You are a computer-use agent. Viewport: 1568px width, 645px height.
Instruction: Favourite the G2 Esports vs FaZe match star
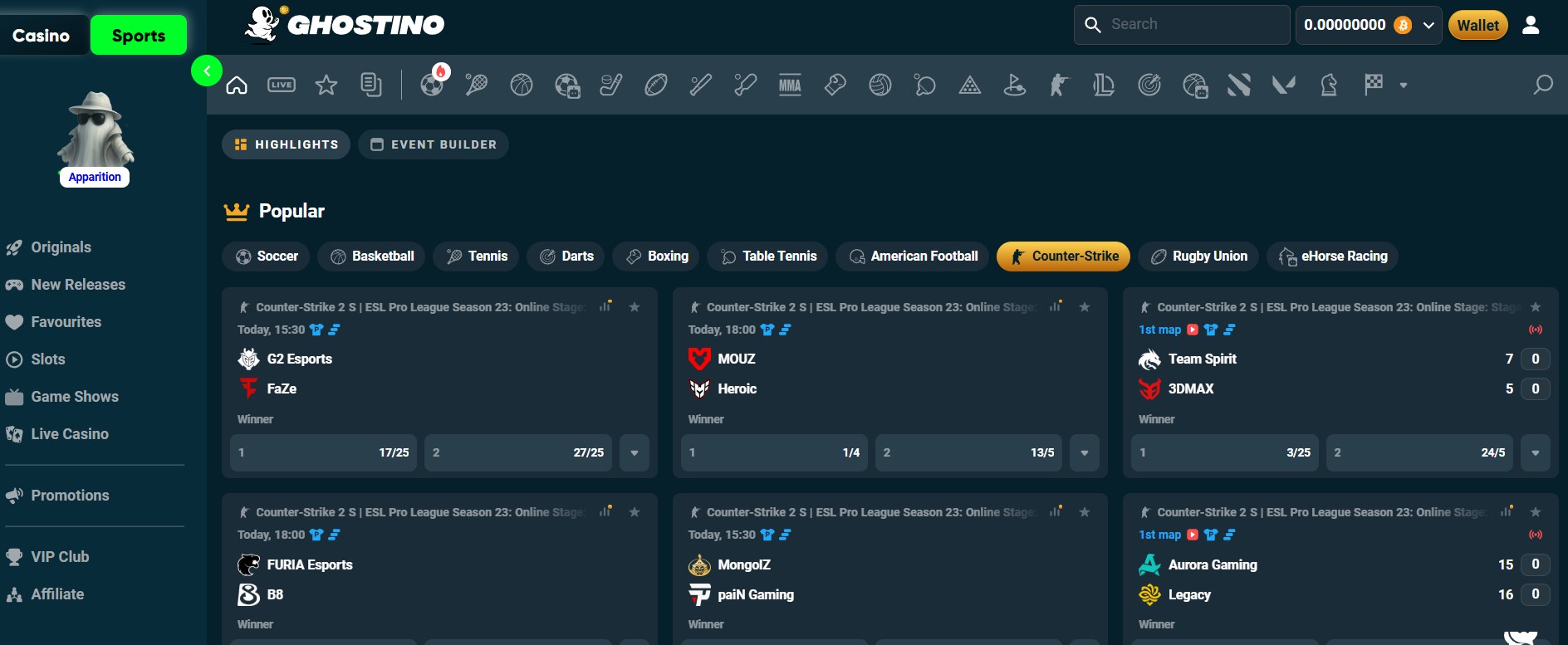click(x=635, y=307)
